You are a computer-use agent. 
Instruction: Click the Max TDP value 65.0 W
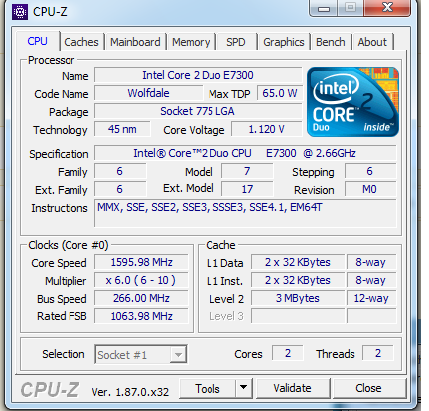[x=279, y=93]
